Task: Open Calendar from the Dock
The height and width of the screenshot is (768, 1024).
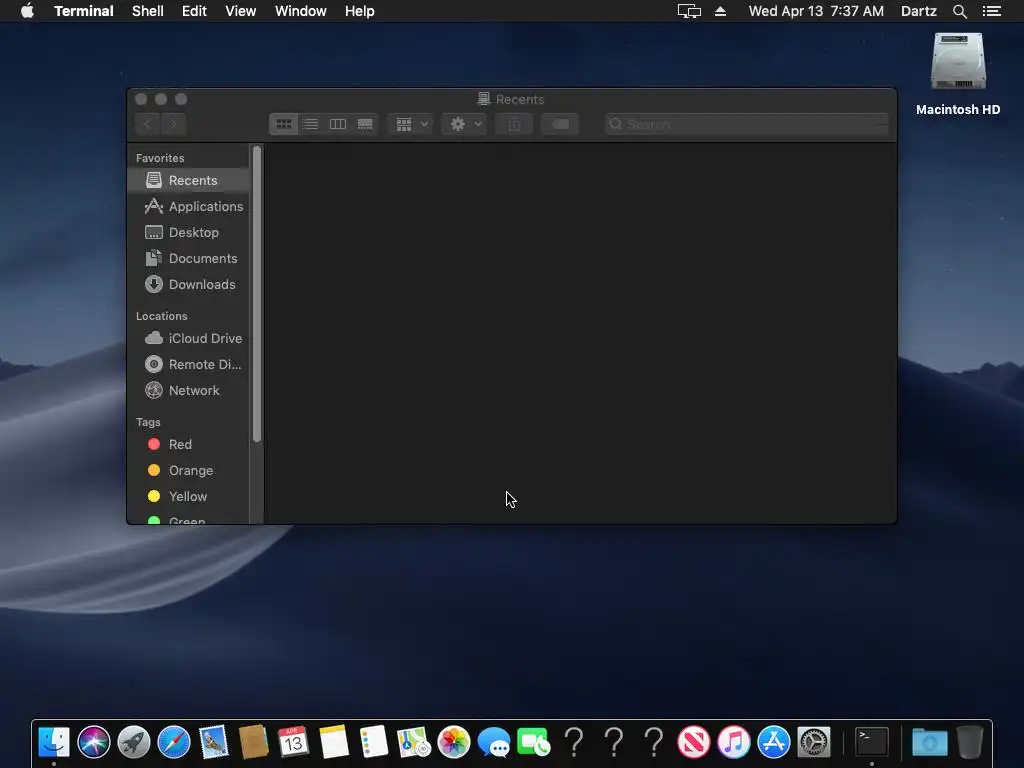Action: (x=293, y=742)
